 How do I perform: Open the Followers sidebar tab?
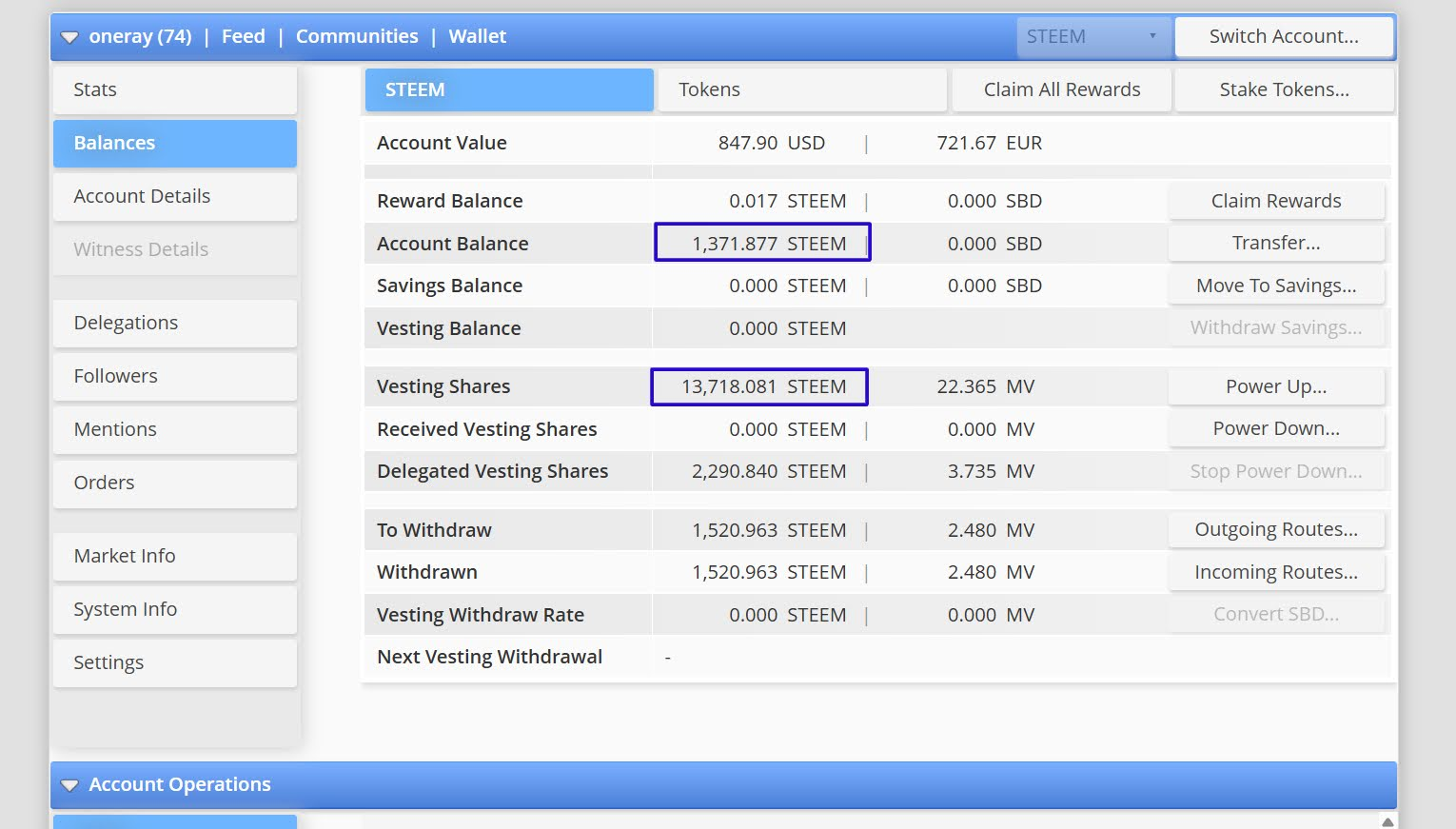tap(175, 377)
